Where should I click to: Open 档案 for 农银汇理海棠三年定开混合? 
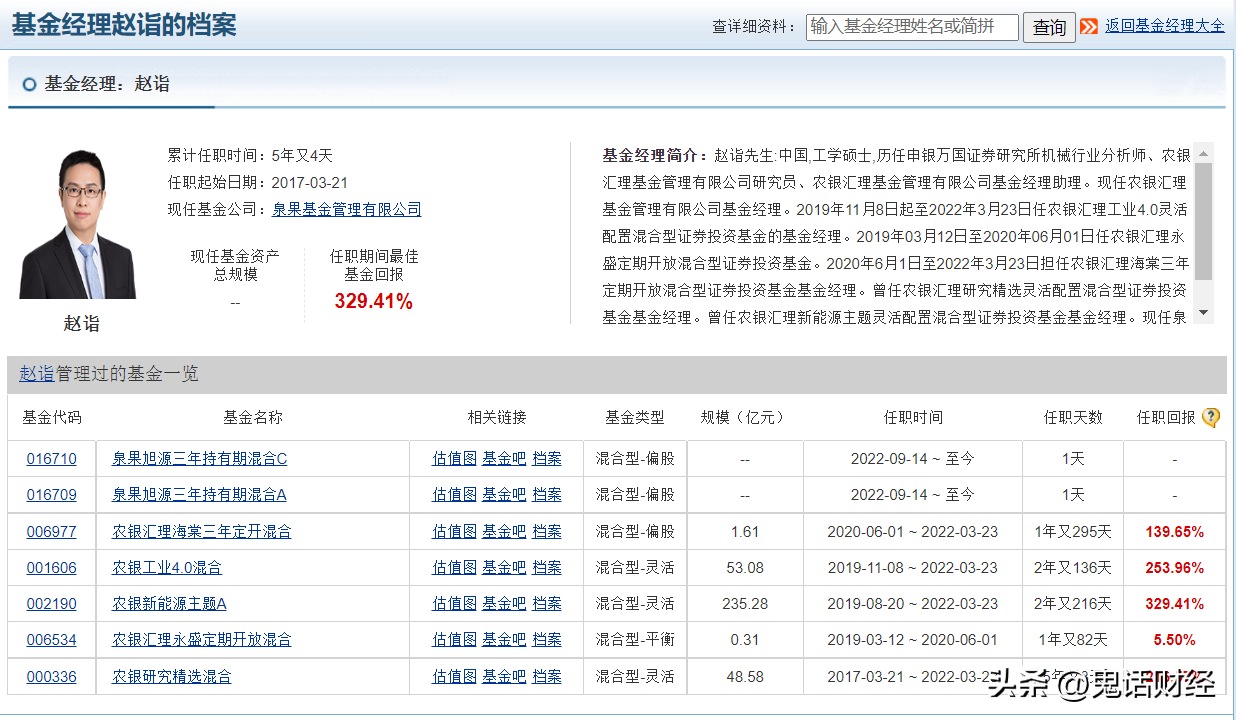tap(547, 532)
